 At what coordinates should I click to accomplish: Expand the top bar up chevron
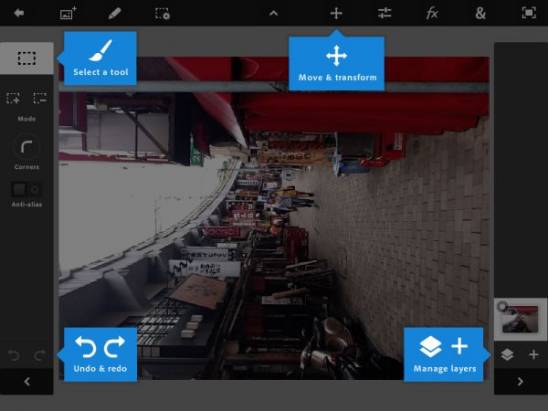[x=274, y=14]
